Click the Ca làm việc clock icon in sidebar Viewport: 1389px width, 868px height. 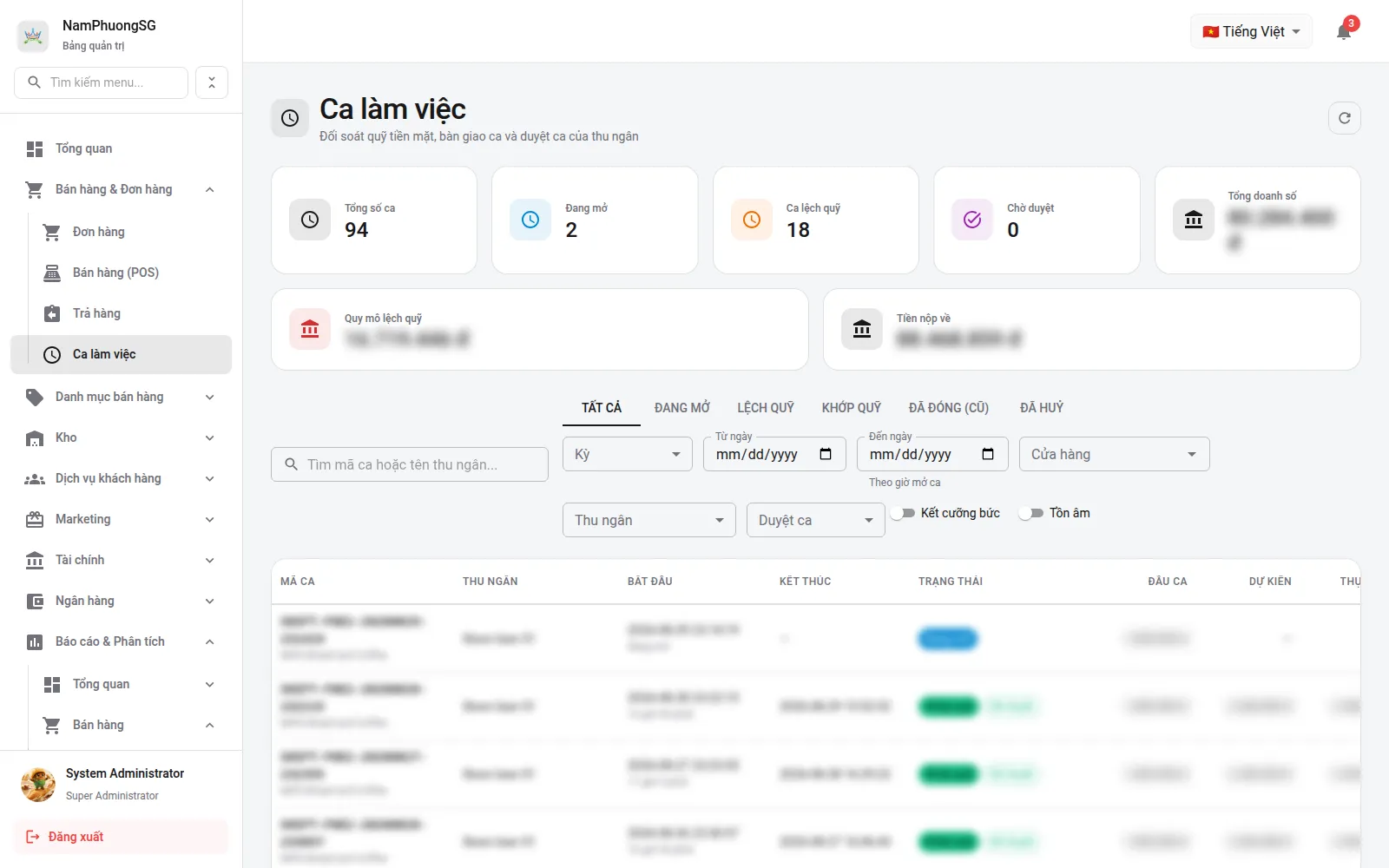[x=52, y=355]
